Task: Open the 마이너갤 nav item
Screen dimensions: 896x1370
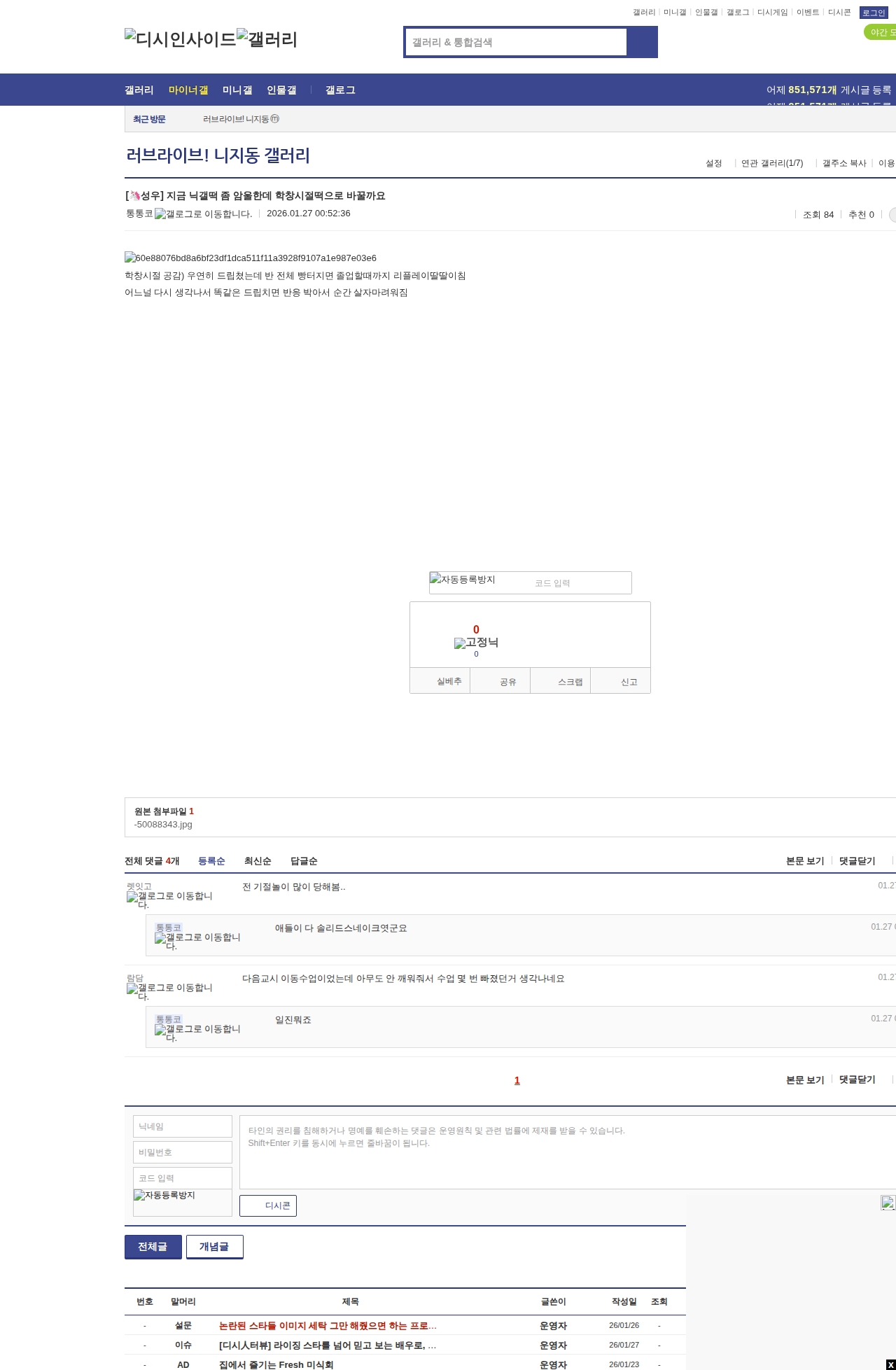Action: pyautogui.click(x=188, y=90)
